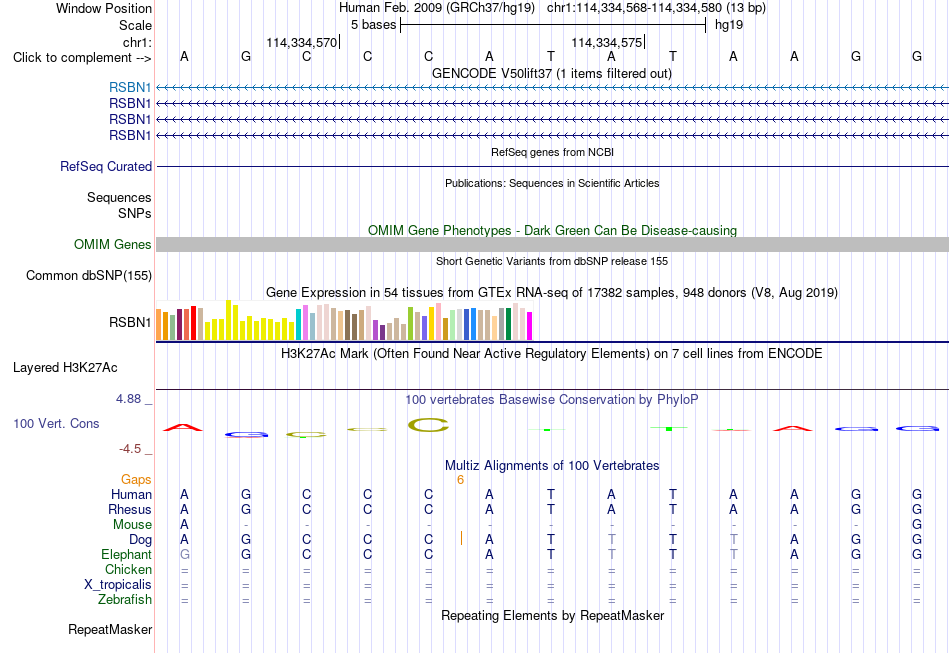Click 'Short Genetic Variants from dbSNP' title
Viewport: 950px width, 653px height.
tap(552, 262)
